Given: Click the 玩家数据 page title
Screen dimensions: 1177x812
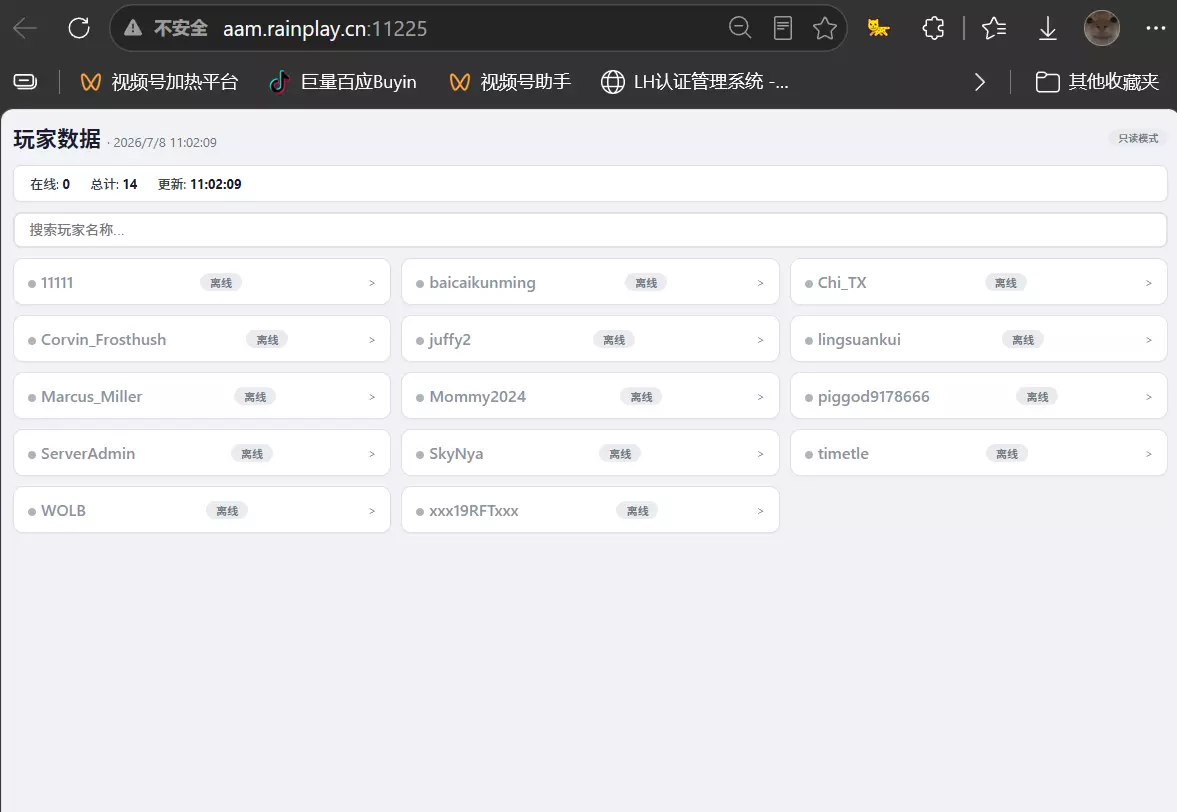Looking at the screenshot, I should [x=57, y=139].
